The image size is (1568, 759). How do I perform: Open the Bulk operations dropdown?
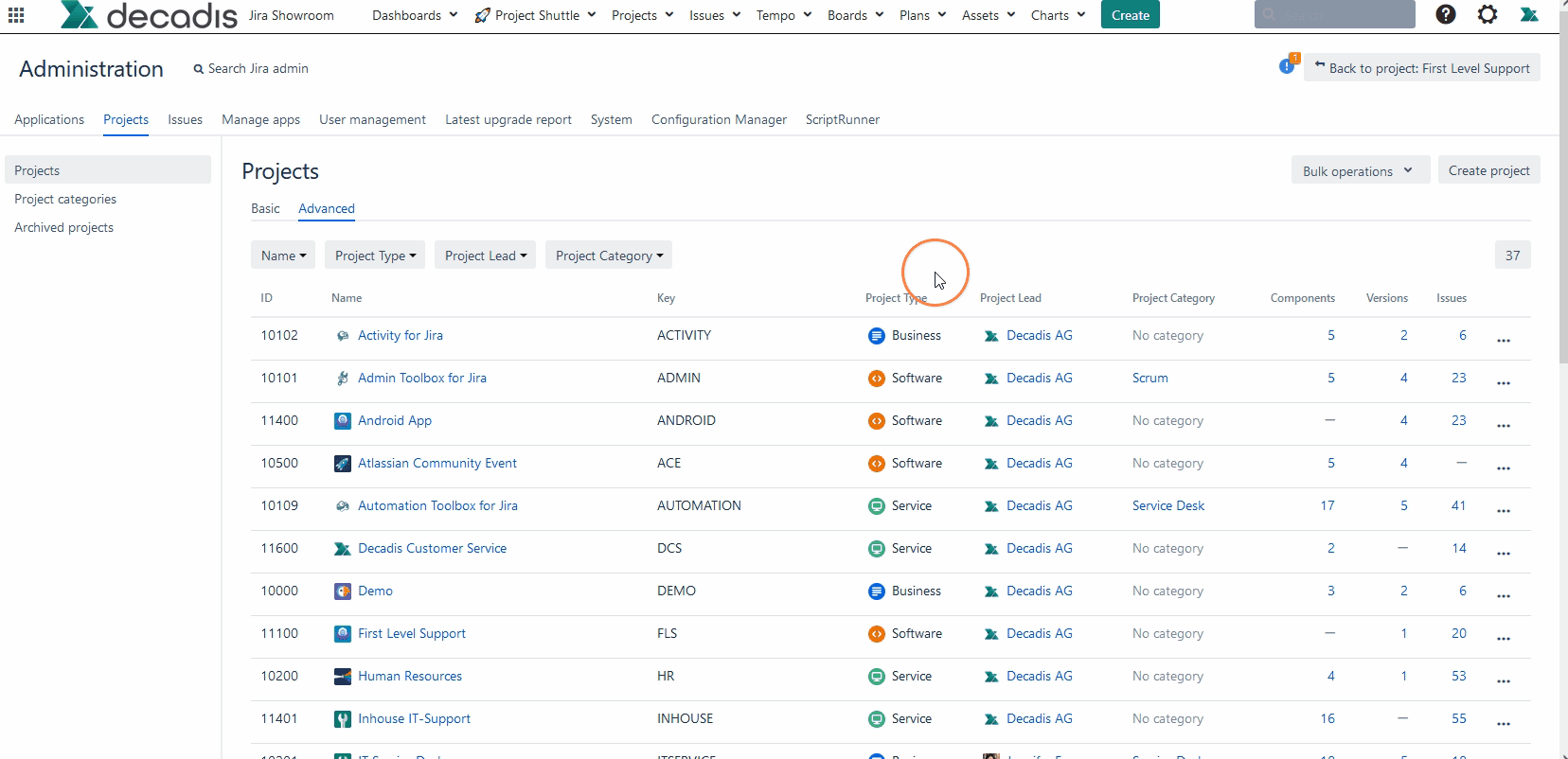[x=1359, y=171]
